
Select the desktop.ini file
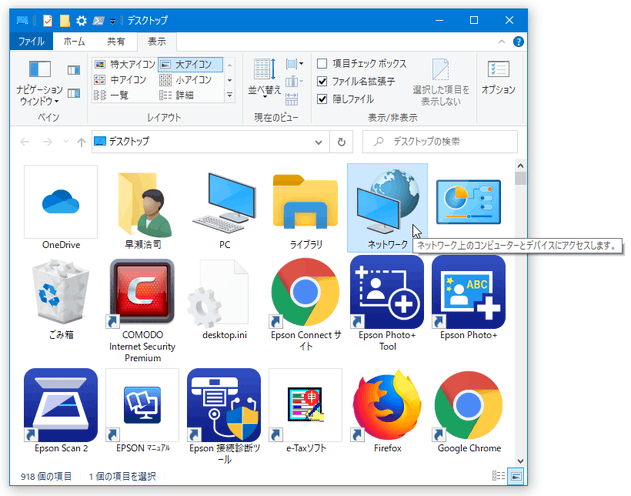224,300
